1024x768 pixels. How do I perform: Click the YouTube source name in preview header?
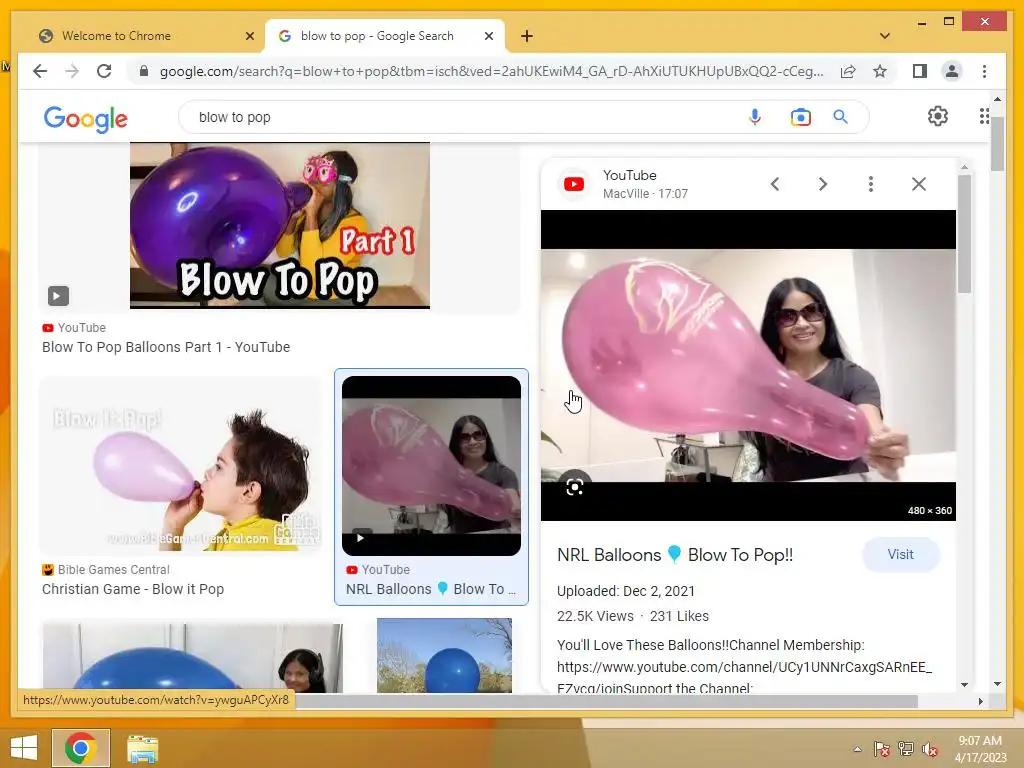tap(630, 175)
